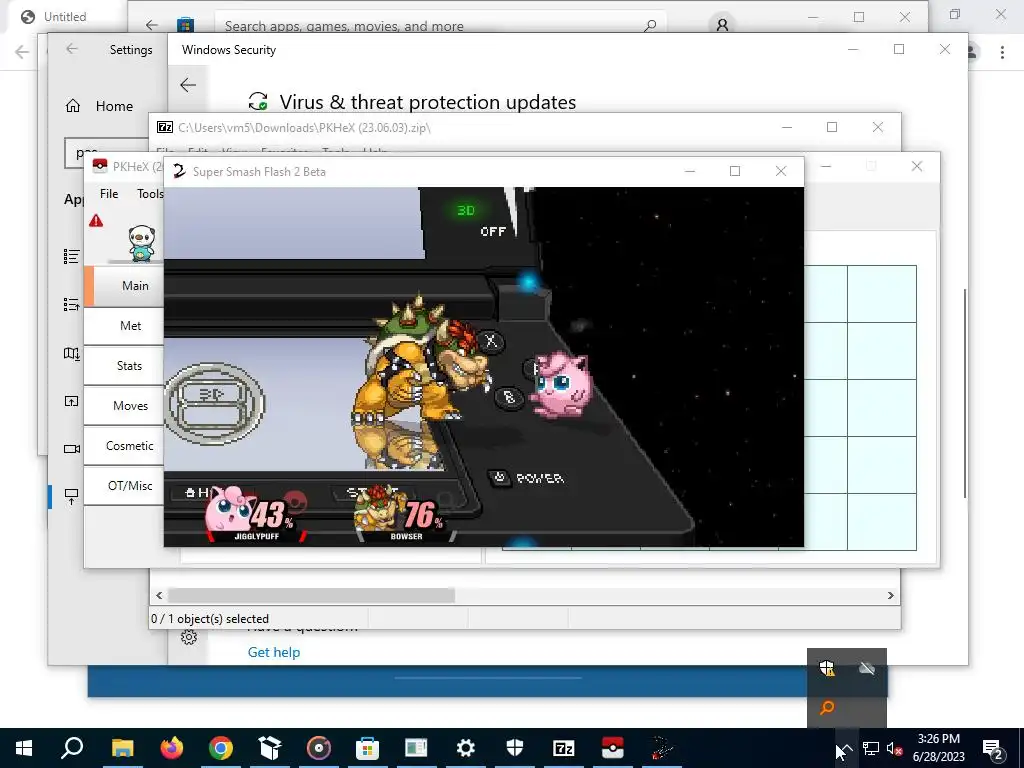1024x768 pixels.
Task: Open Windows Security settings gear at bottom
Action: point(189,637)
